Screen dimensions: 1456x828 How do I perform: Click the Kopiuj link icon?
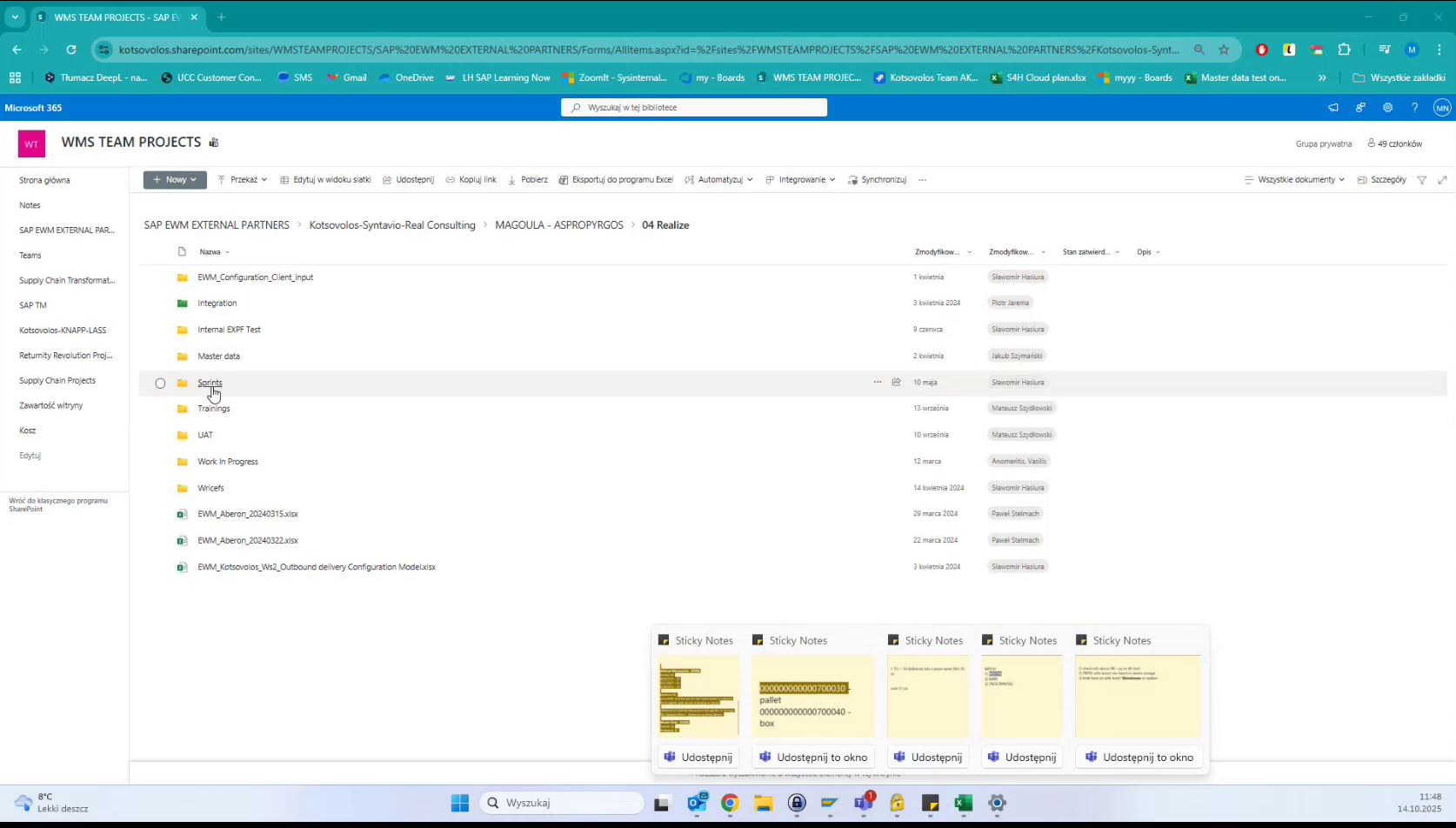tap(452, 179)
